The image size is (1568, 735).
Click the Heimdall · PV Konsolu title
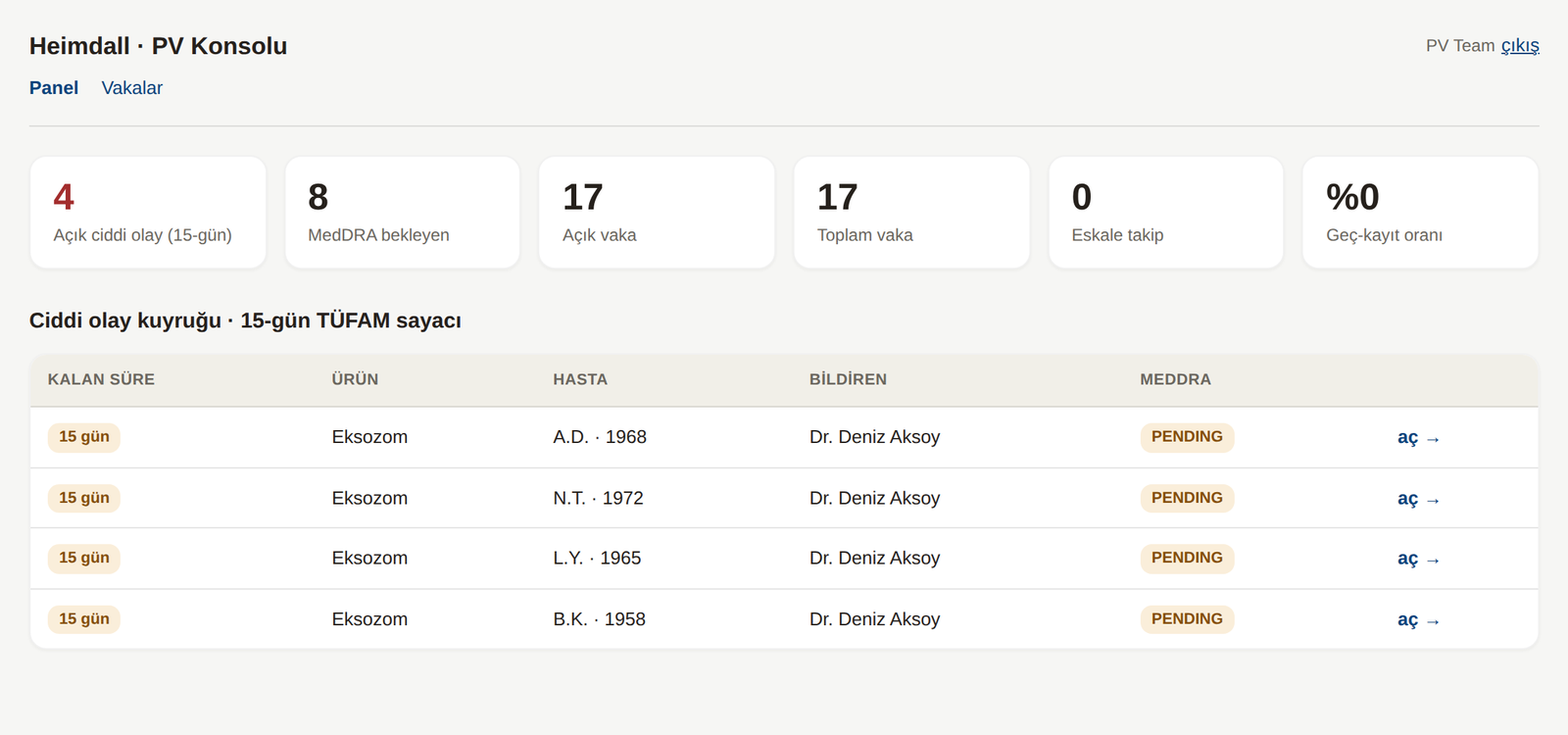pos(158,46)
